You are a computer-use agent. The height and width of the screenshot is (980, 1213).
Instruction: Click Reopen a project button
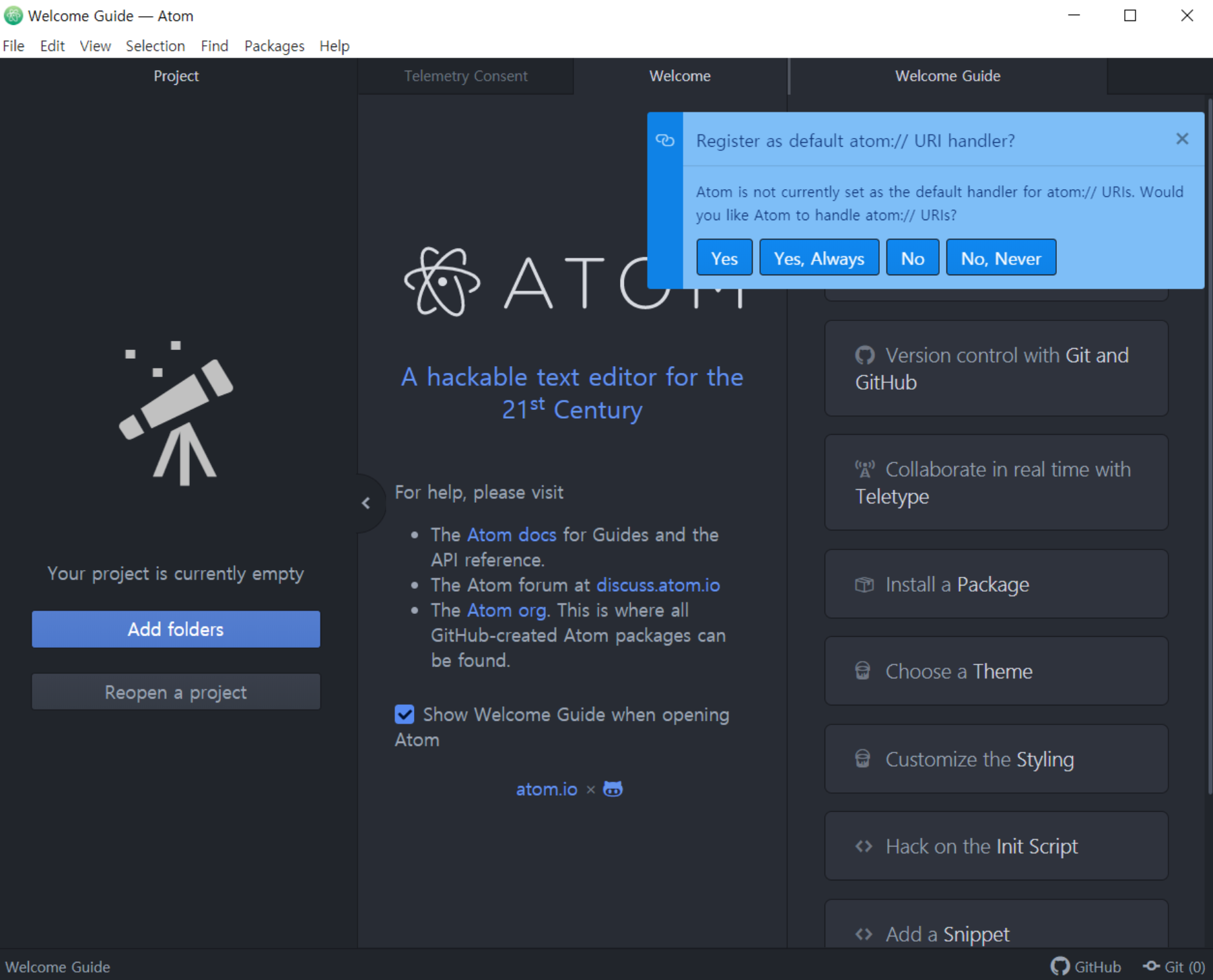pyautogui.click(x=176, y=692)
